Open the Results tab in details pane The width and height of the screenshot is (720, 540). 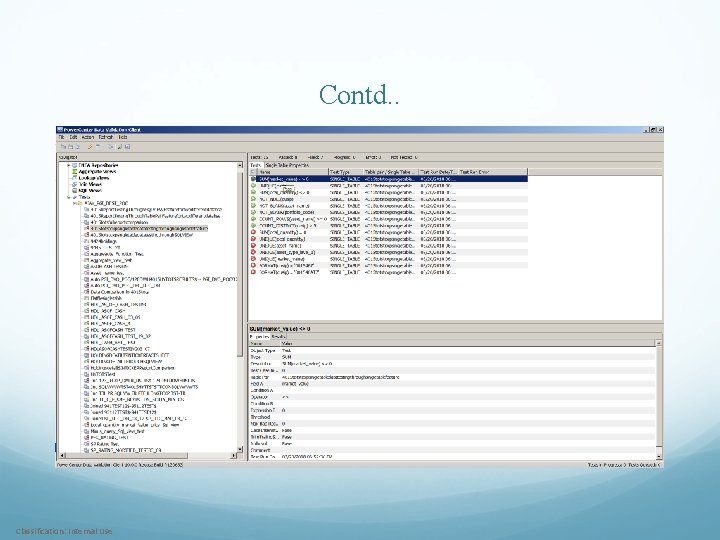[278, 337]
